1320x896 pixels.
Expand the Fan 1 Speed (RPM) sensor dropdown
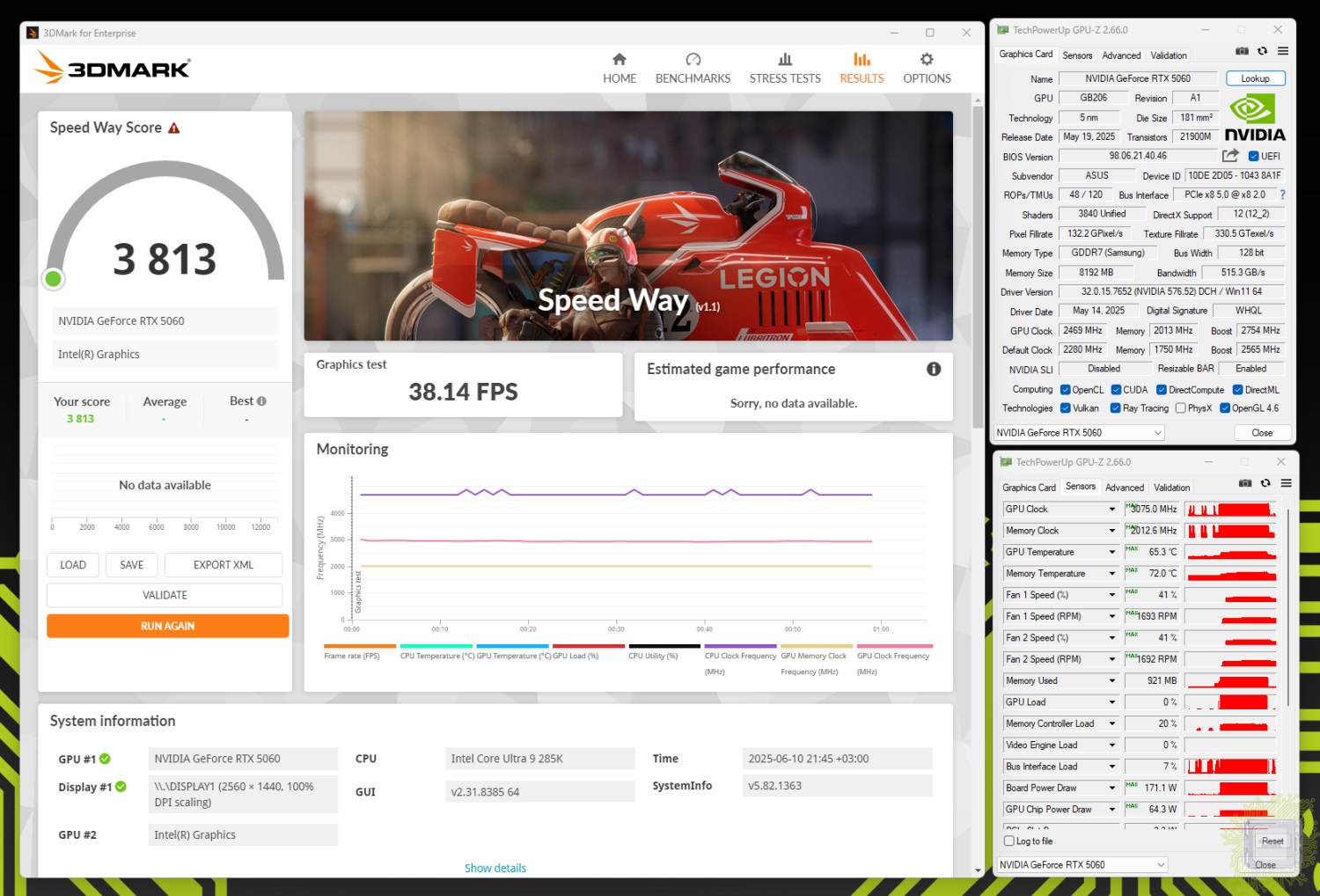pos(1112,617)
